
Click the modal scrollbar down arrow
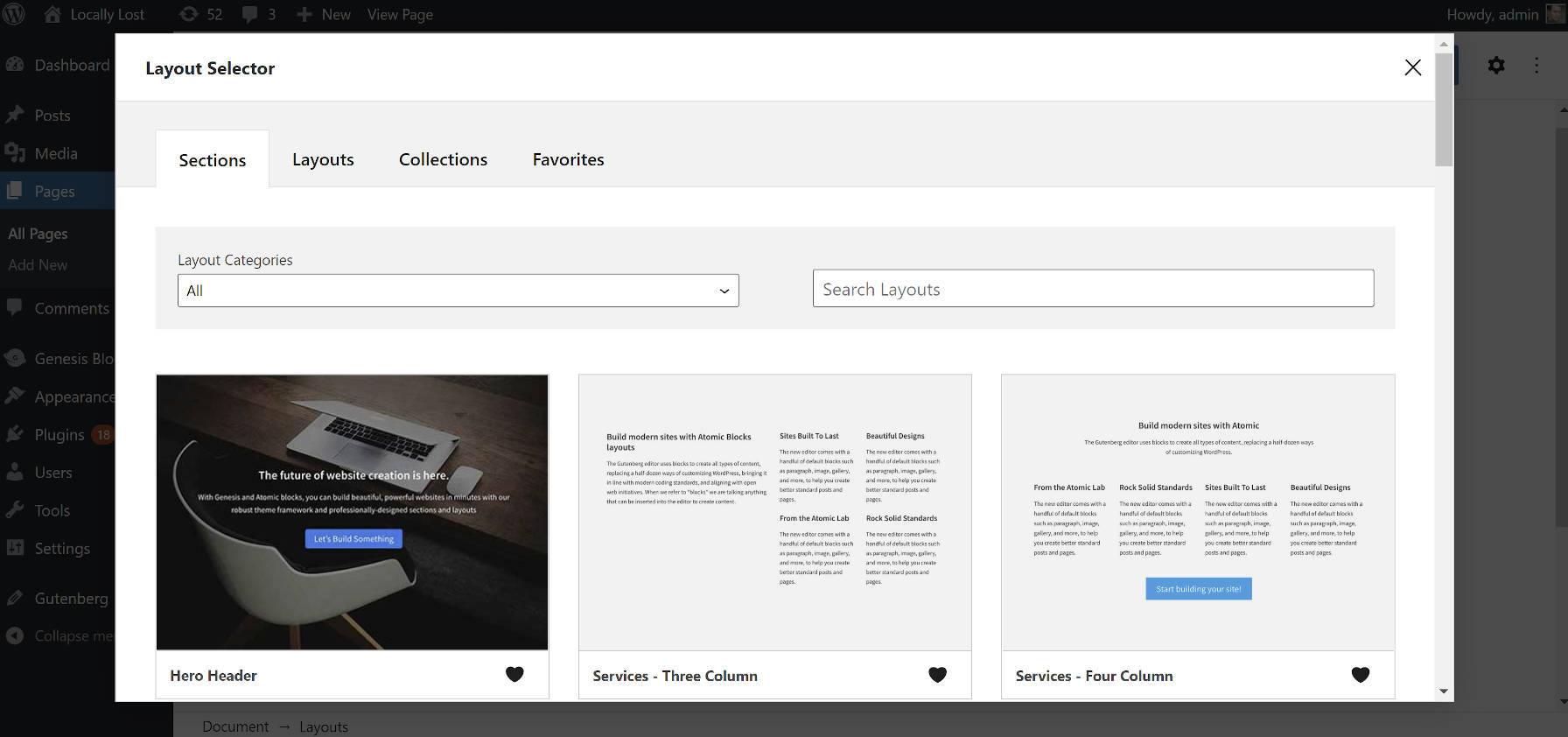[1444, 691]
